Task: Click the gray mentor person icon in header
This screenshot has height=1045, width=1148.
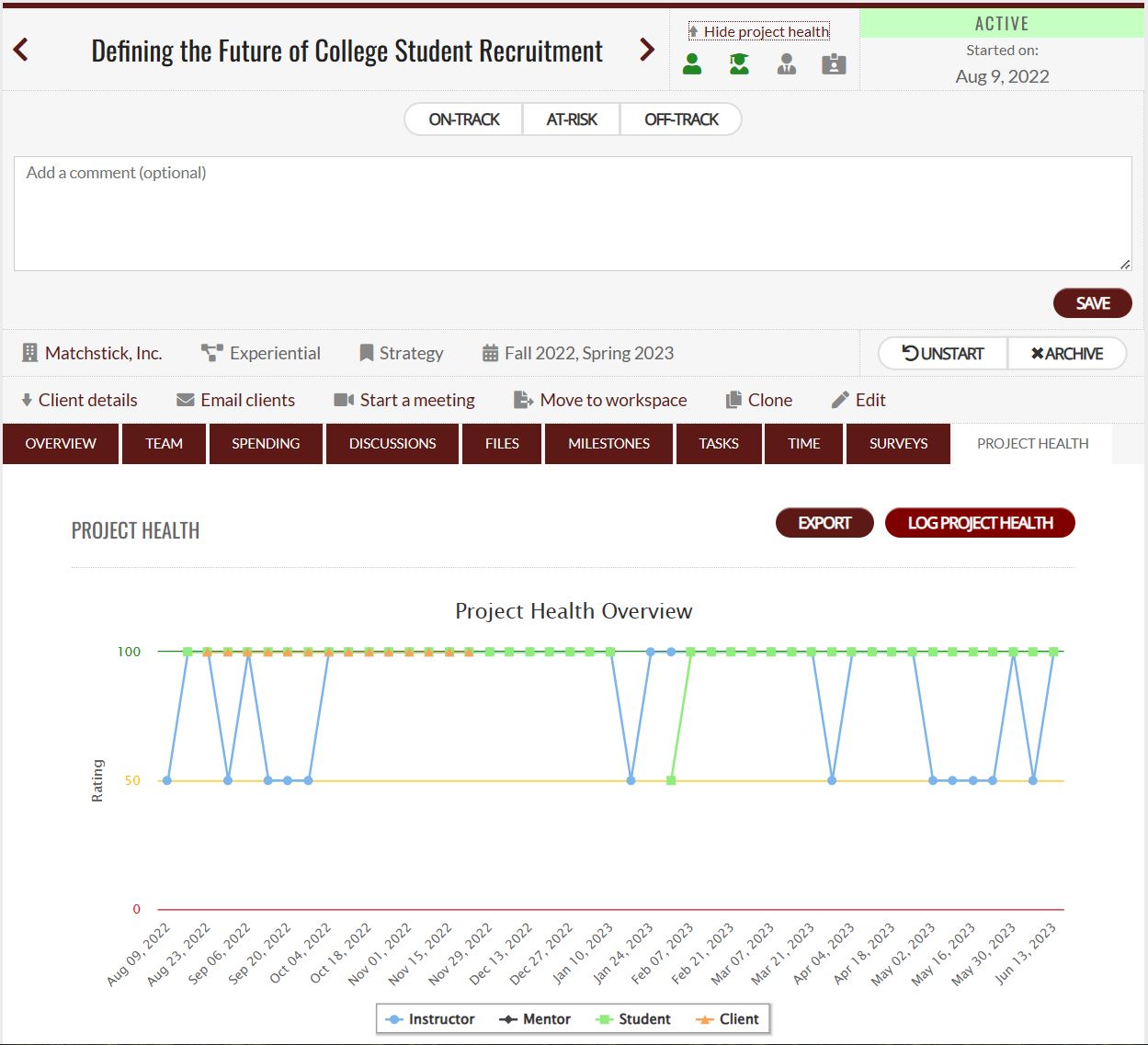Action: [x=786, y=63]
